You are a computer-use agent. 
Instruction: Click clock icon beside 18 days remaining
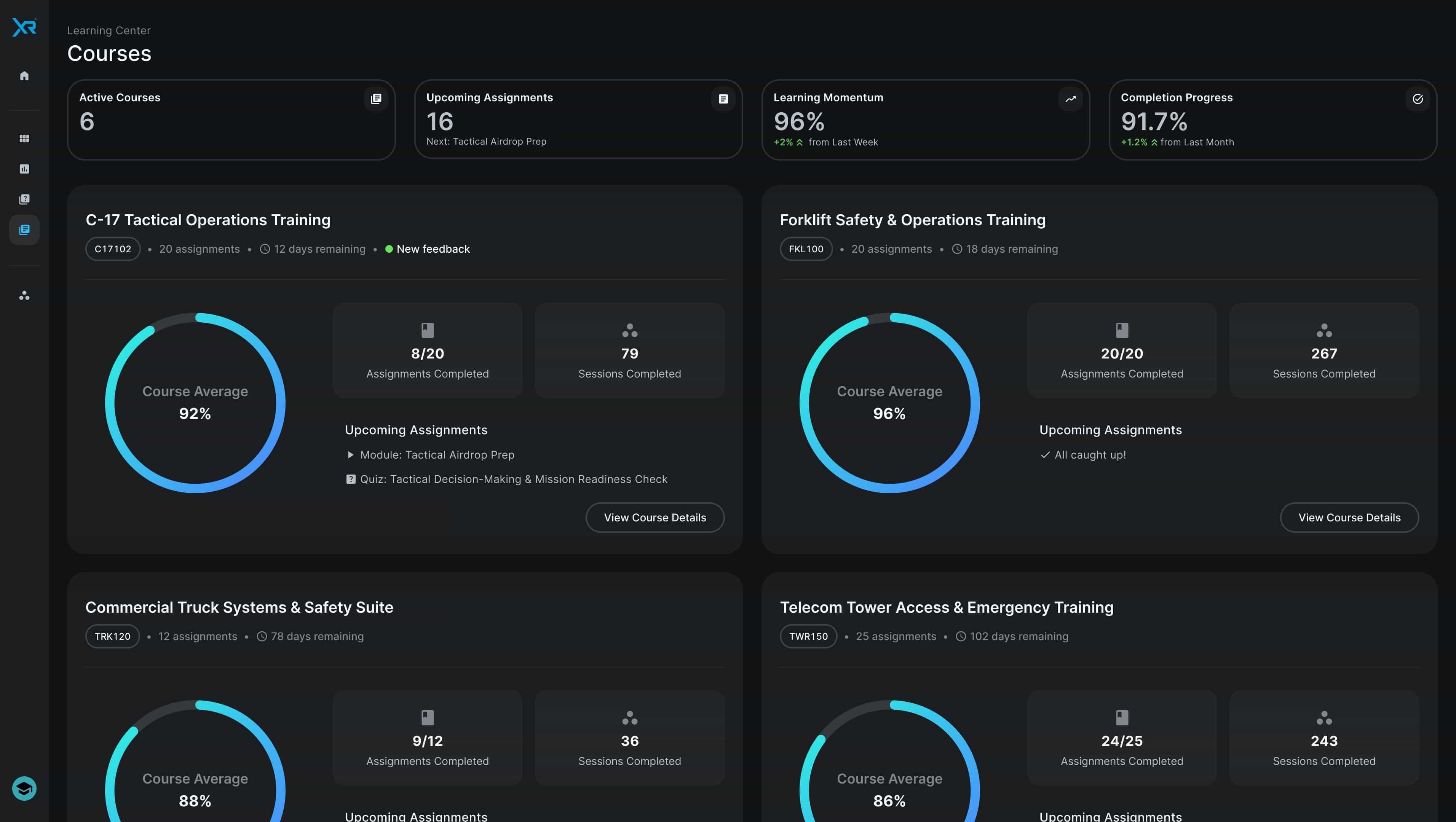tap(957, 249)
